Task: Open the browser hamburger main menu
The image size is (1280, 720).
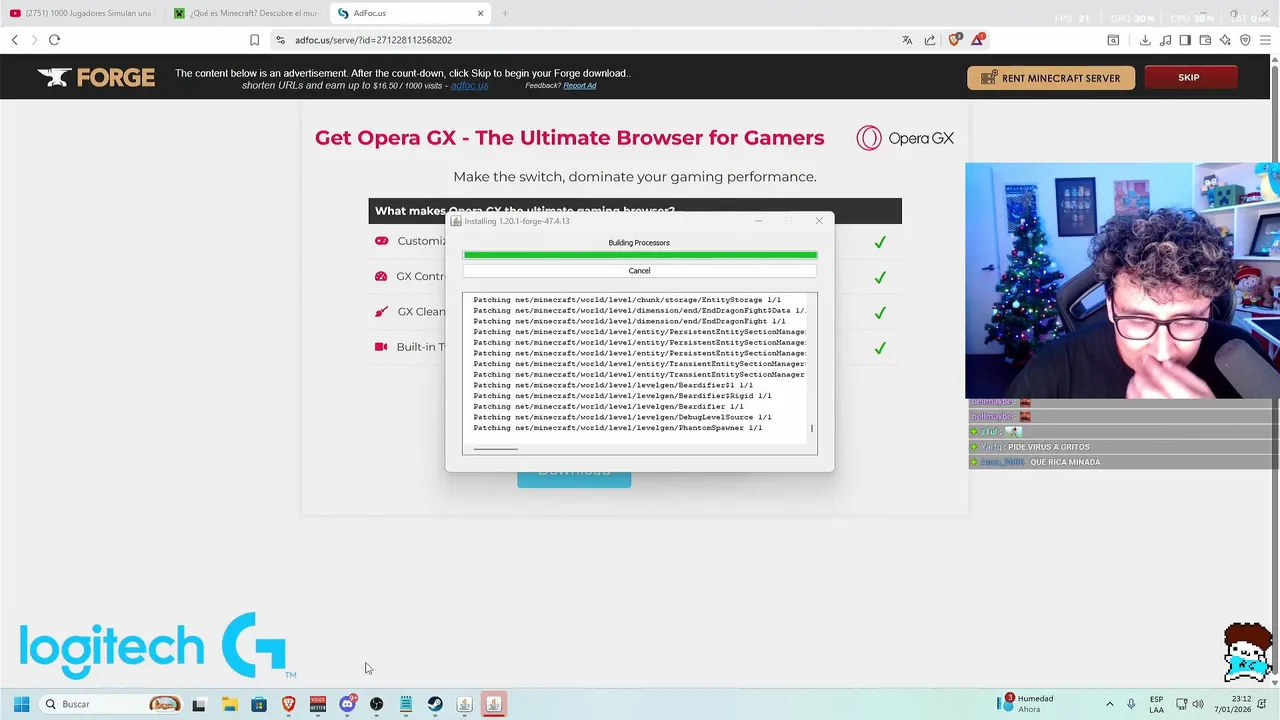Action: tap(1266, 40)
